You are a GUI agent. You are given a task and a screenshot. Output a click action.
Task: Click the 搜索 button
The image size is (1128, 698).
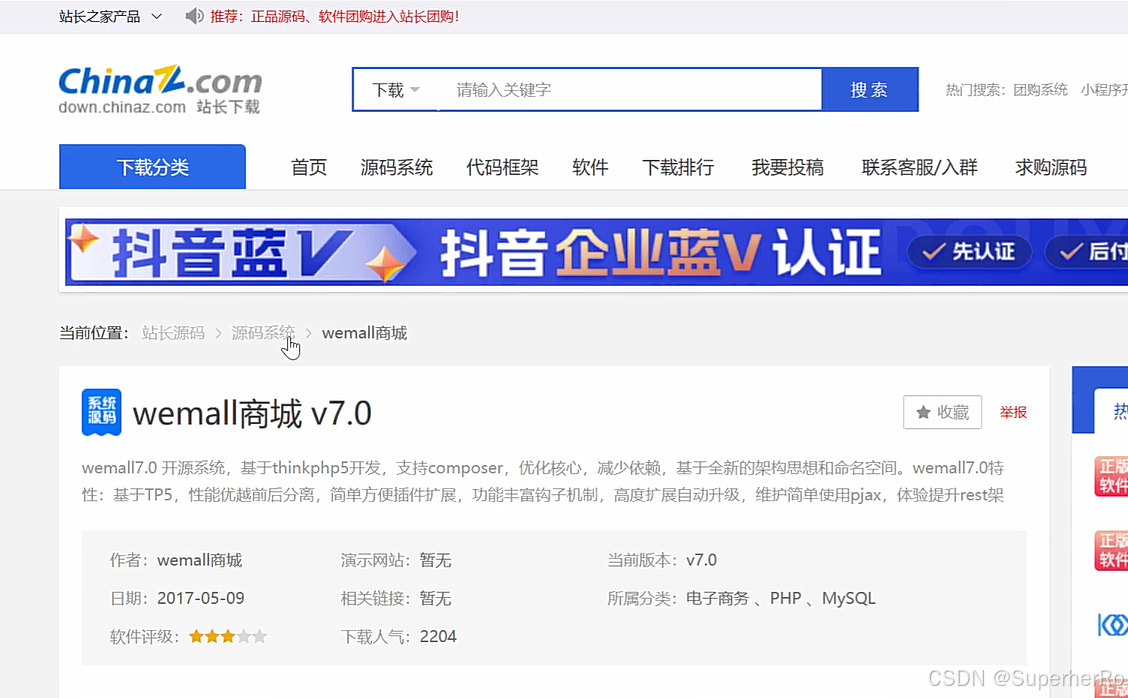coord(870,90)
